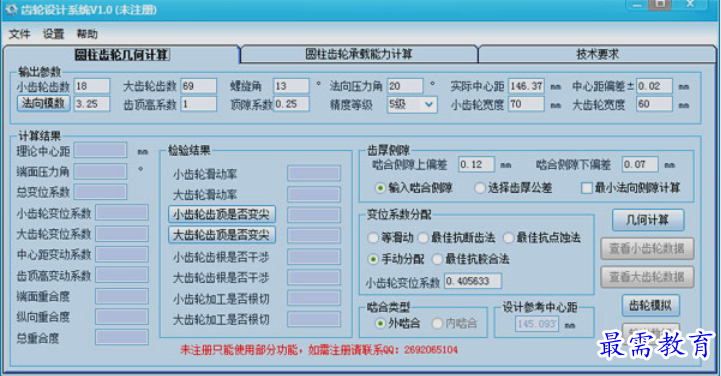
Task: Click 小齿轮宽度 input field
Action: [526, 104]
